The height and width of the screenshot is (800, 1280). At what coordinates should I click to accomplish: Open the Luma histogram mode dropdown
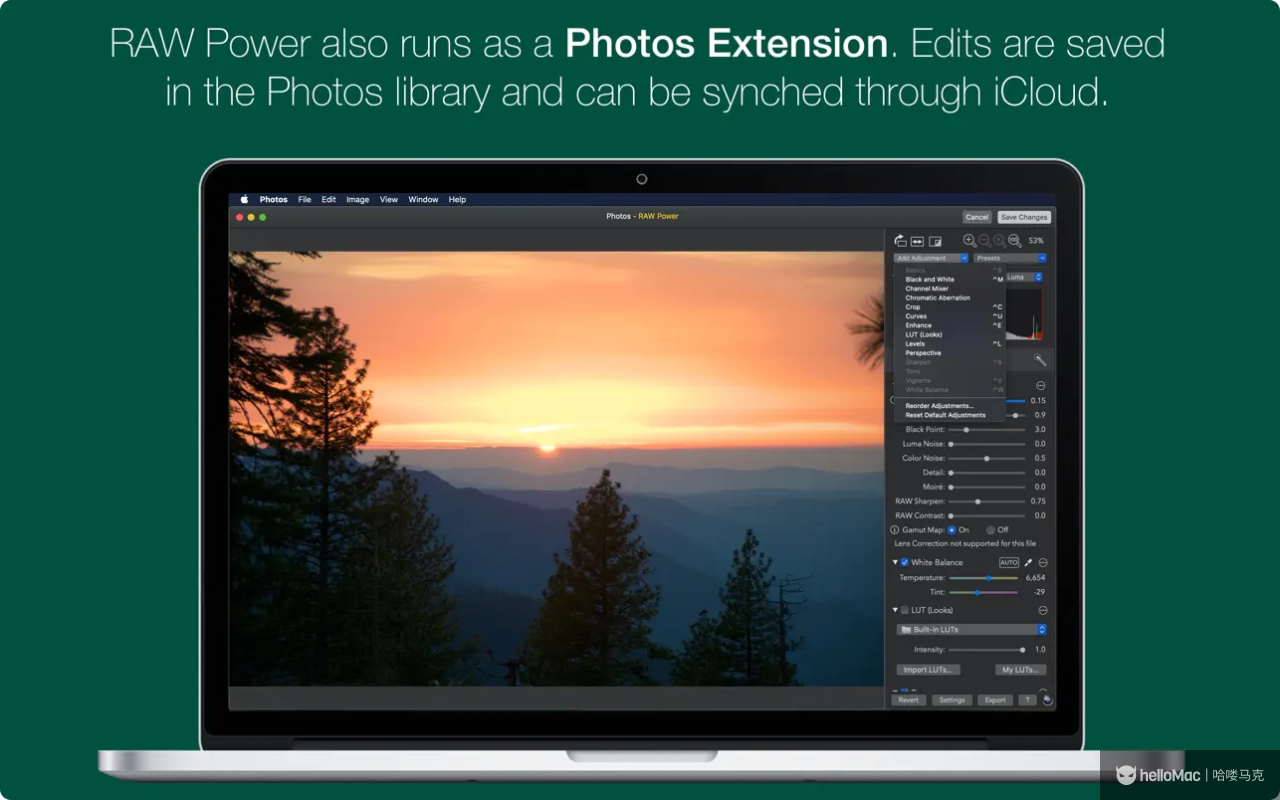(x=1024, y=277)
